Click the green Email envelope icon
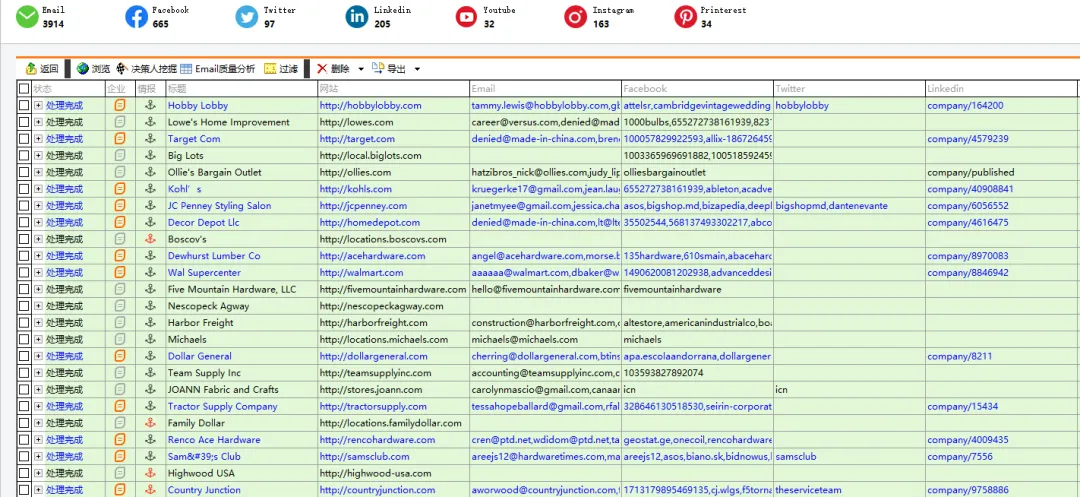 pyautogui.click(x=28, y=17)
